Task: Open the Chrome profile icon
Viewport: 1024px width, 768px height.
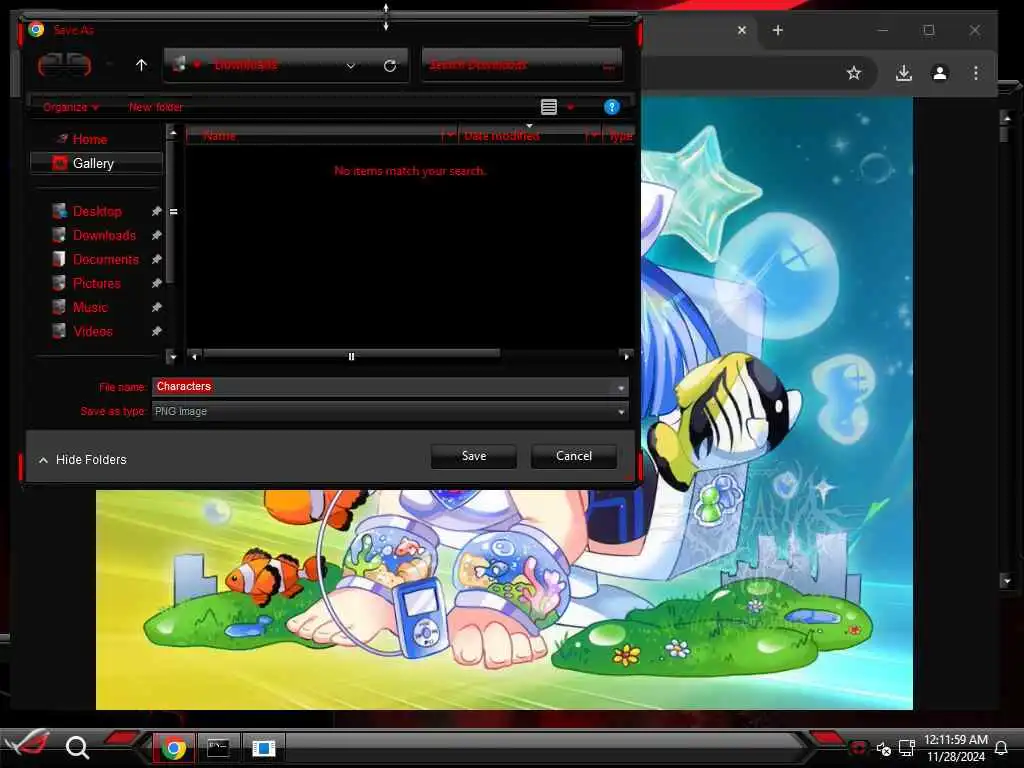Action: coord(940,73)
